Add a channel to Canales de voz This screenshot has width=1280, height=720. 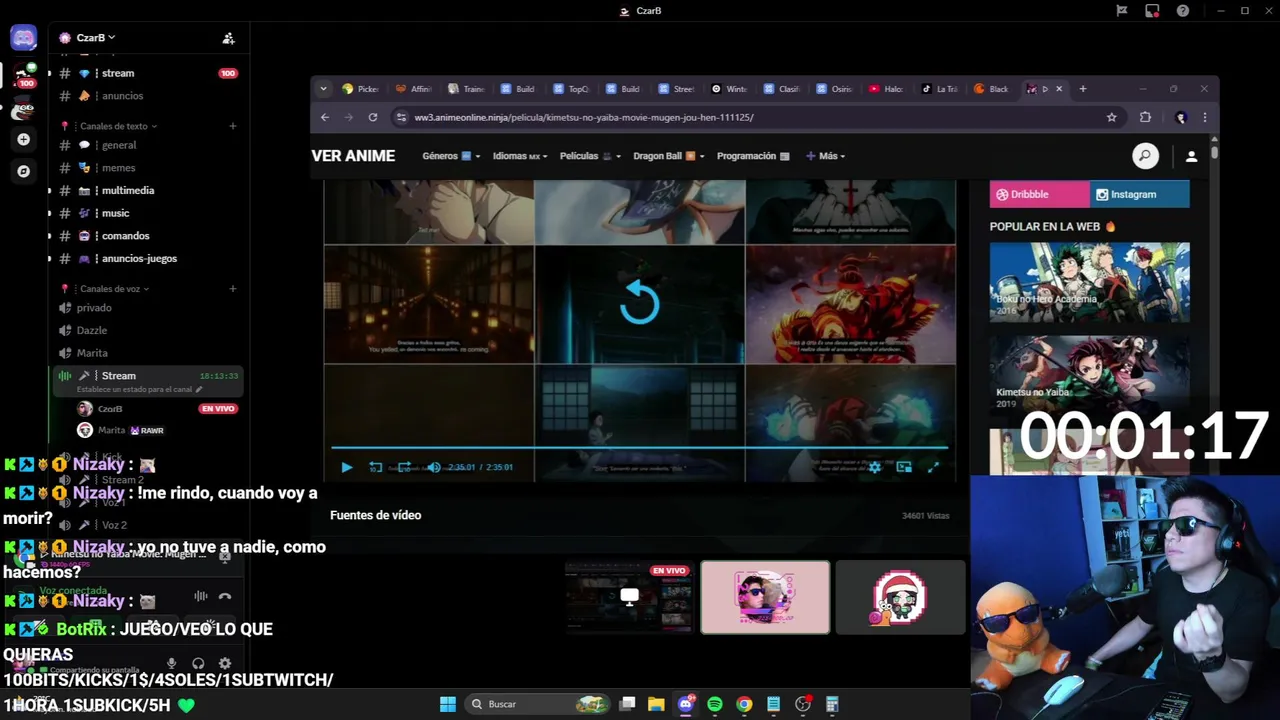click(232, 289)
